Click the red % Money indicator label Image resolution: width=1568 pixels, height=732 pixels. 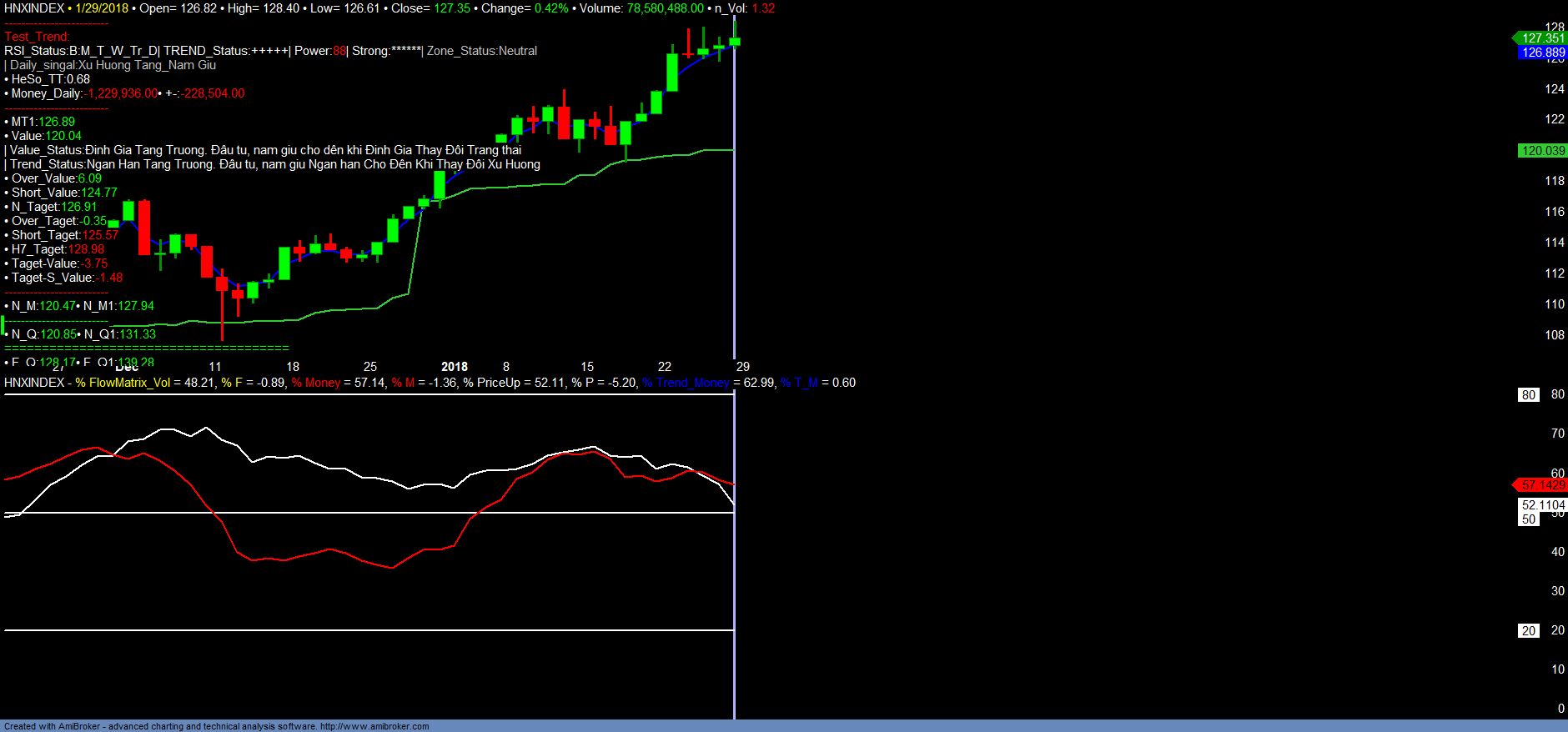[x=316, y=383]
